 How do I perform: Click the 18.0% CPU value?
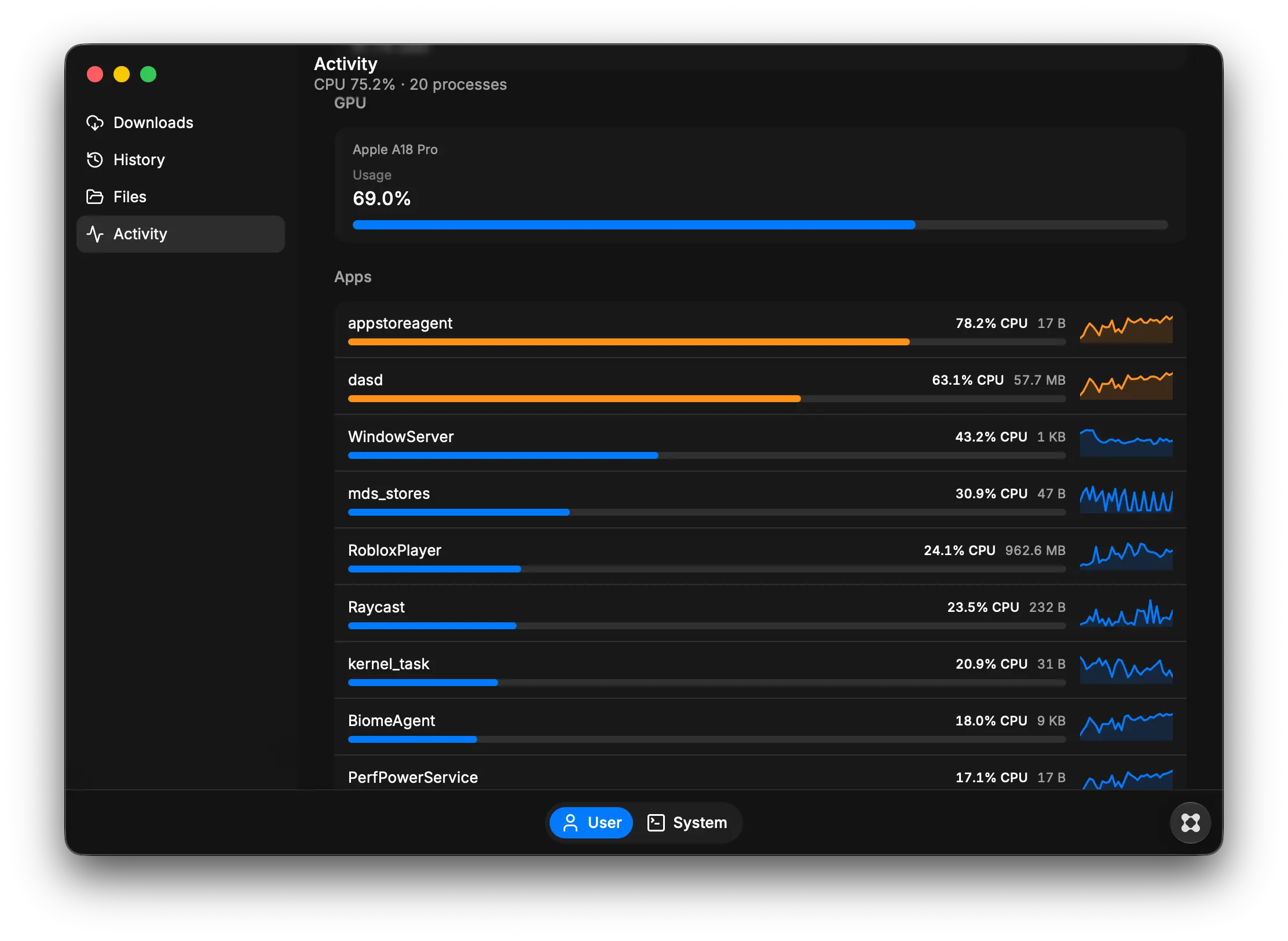991,721
